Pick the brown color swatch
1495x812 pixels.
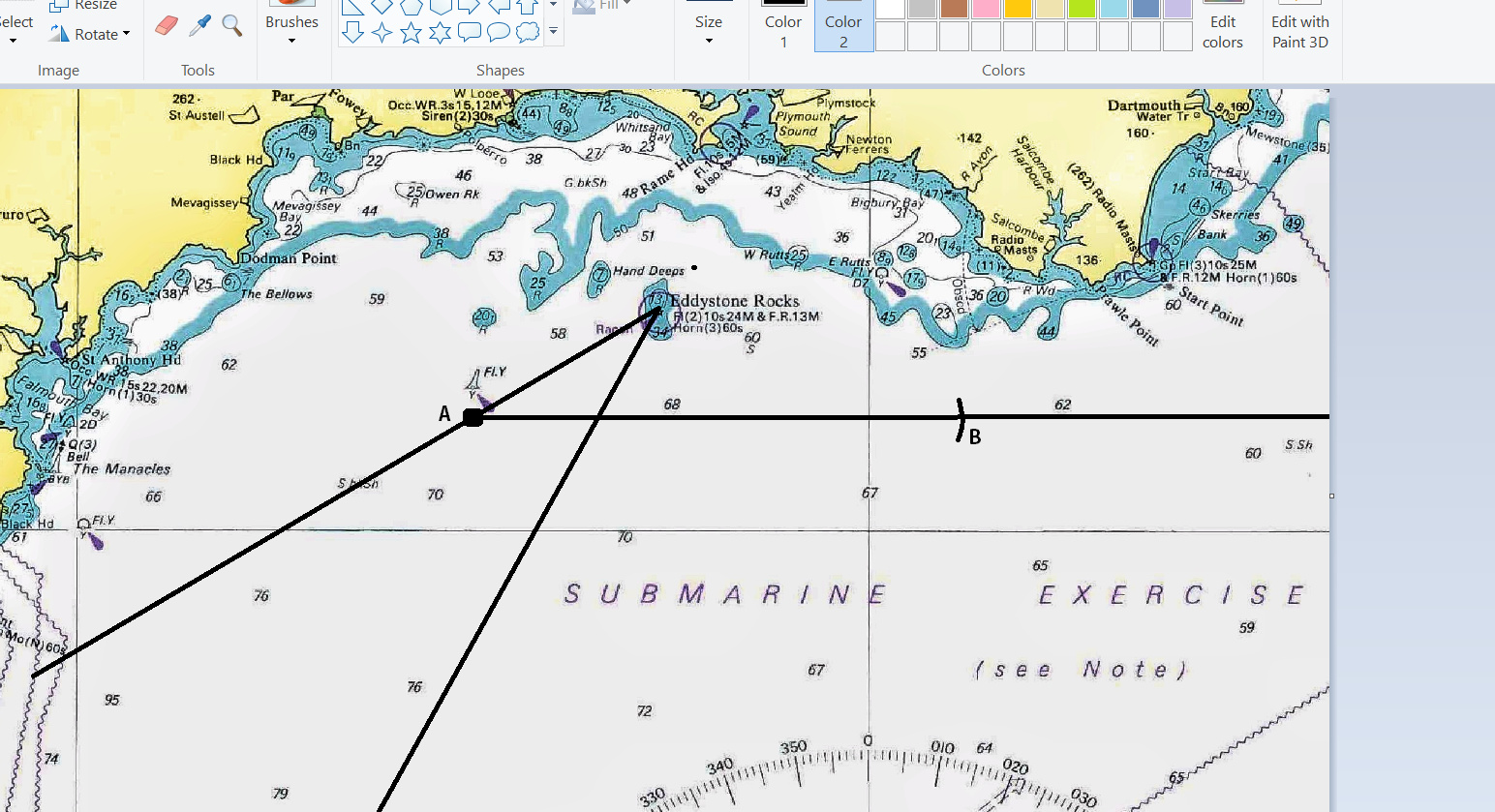[955, 8]
